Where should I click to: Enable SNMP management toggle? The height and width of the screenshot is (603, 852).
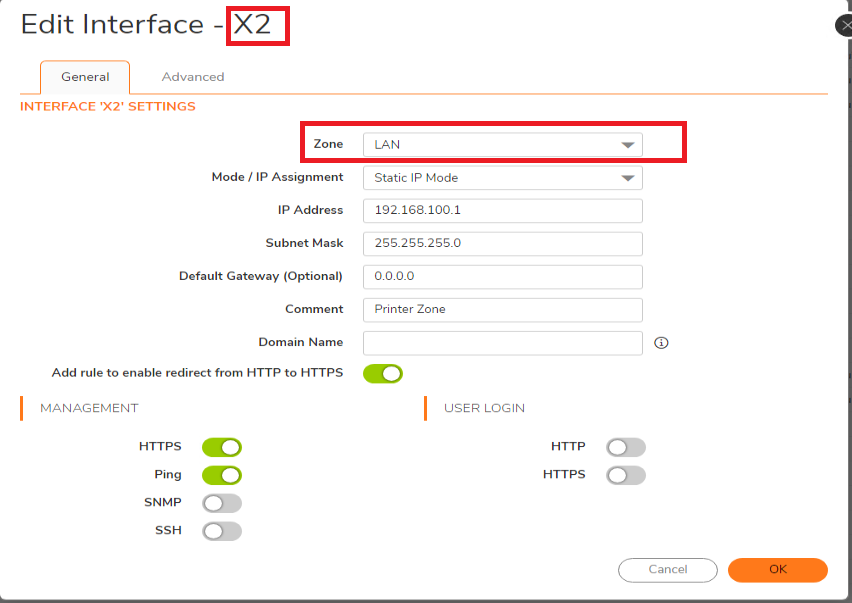click(222, 503)
